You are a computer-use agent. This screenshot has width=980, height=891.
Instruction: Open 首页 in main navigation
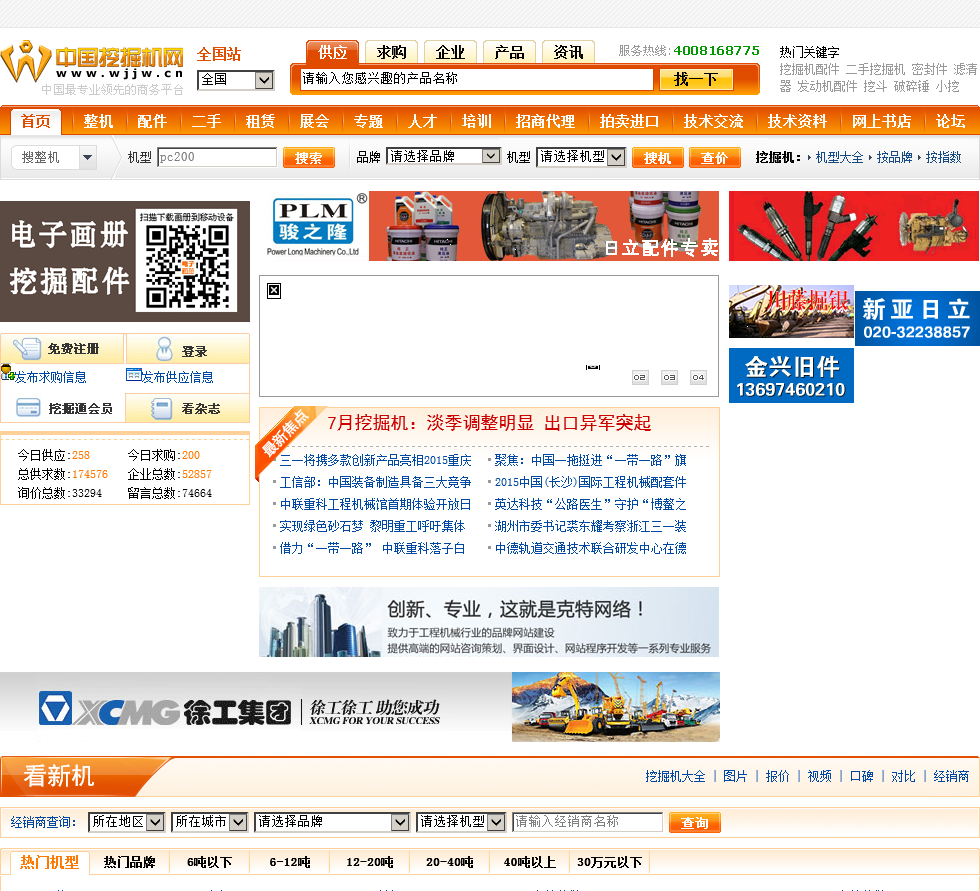36,121
